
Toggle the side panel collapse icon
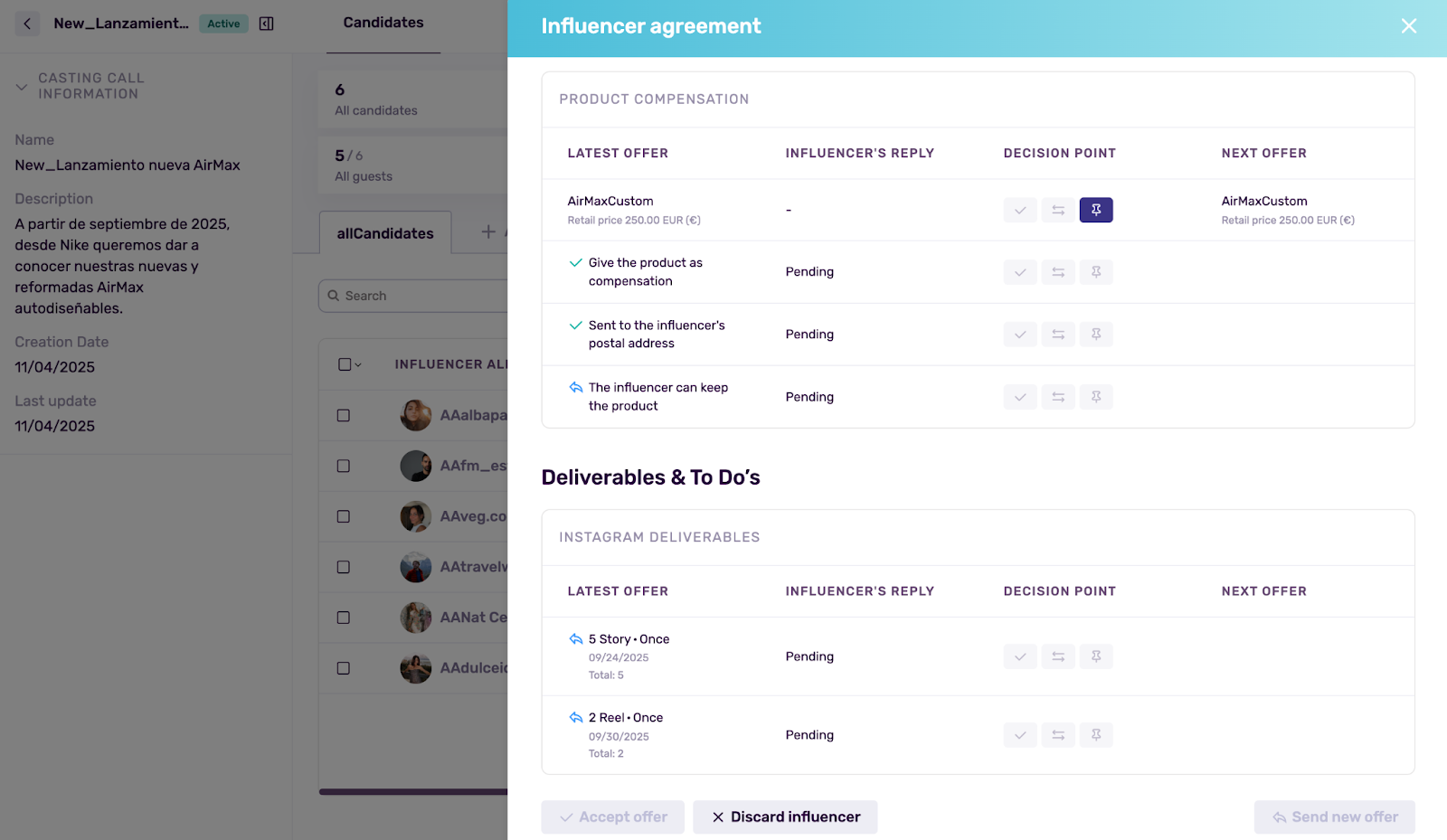tap(266, 24)
